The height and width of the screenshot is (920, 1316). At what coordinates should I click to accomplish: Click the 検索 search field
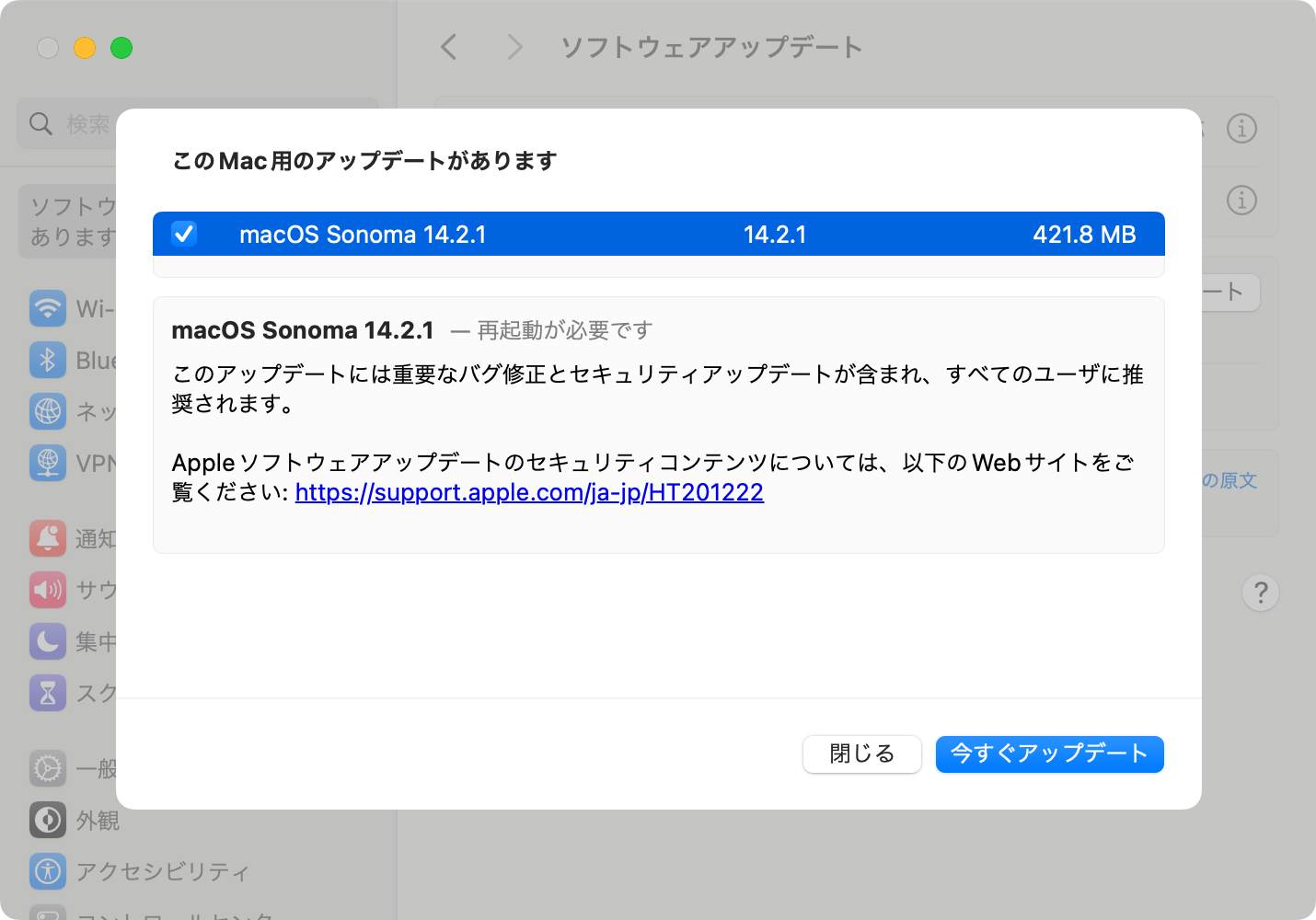(198, 123)
